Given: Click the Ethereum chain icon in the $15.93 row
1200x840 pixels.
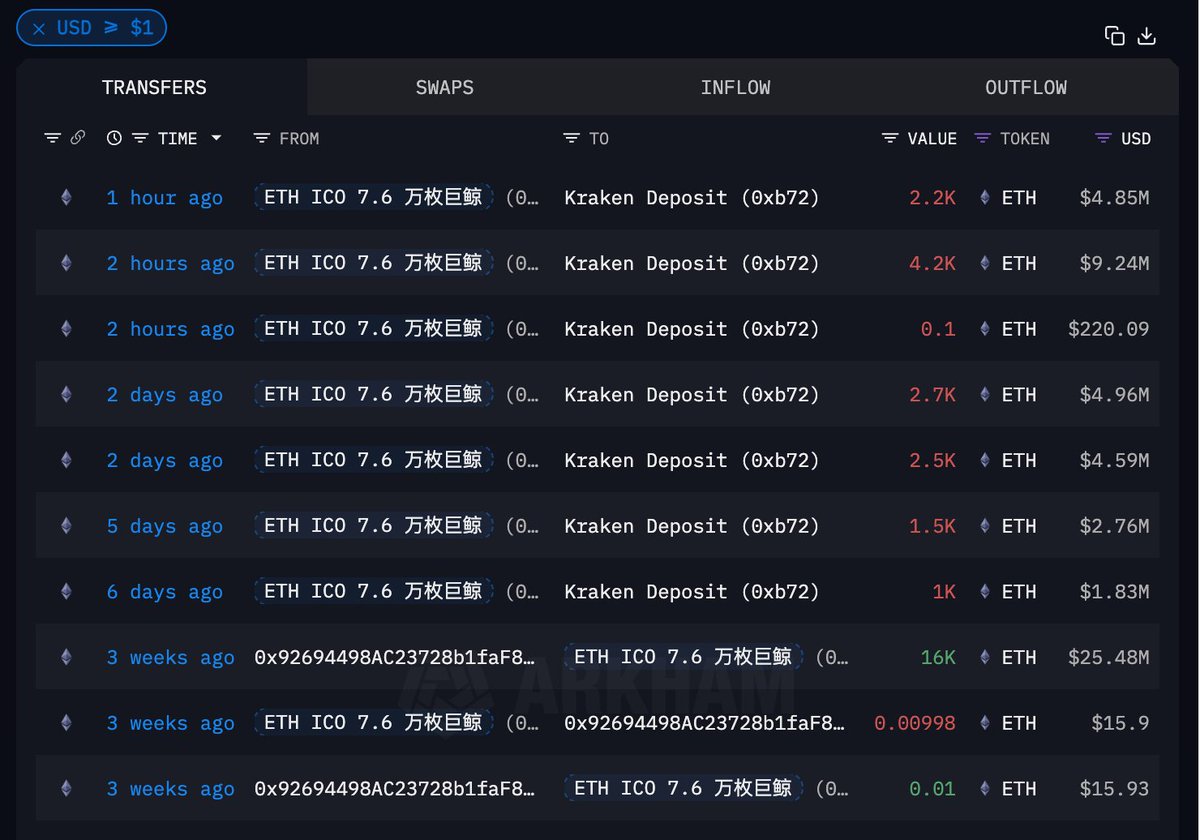Looking at the screenshot, I should pyautogui.click(x=66, y=788).
